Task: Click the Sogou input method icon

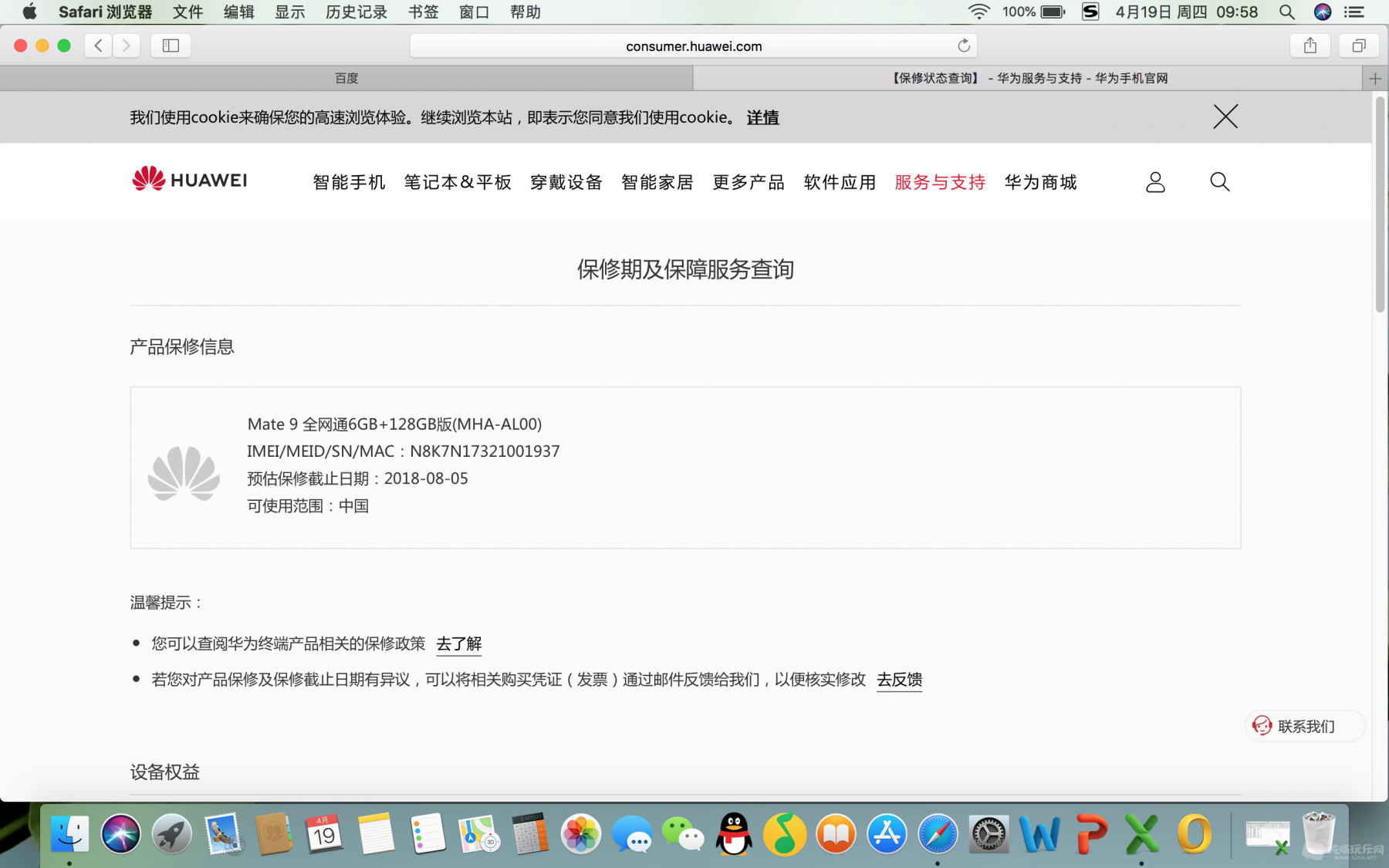Action: tap(1090, 12)
